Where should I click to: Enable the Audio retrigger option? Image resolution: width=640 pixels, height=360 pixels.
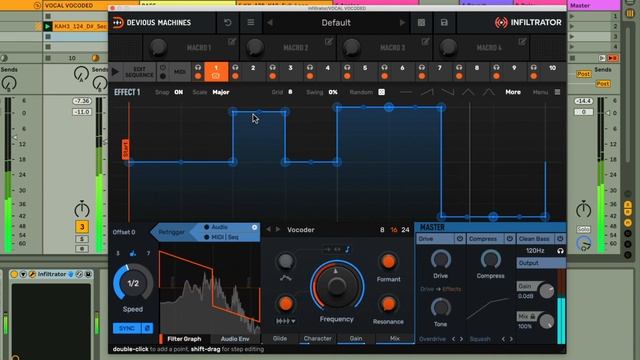216,227
